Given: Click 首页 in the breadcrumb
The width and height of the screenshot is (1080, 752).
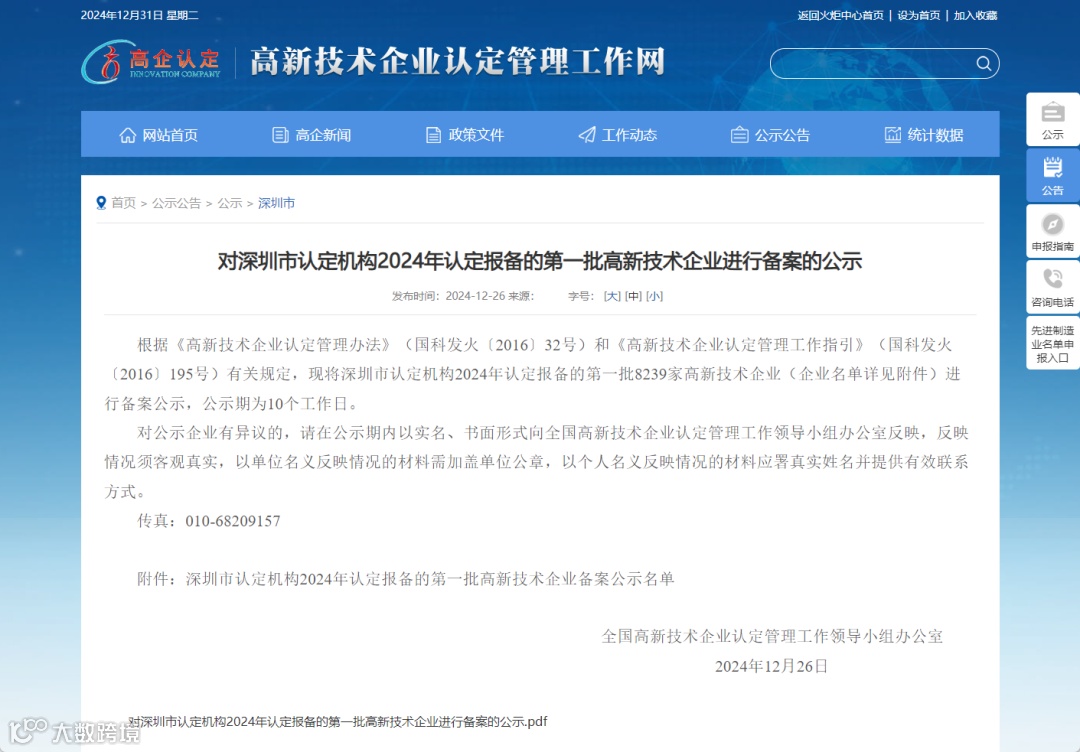Looking at the screenshot, I should pos(123,203).
